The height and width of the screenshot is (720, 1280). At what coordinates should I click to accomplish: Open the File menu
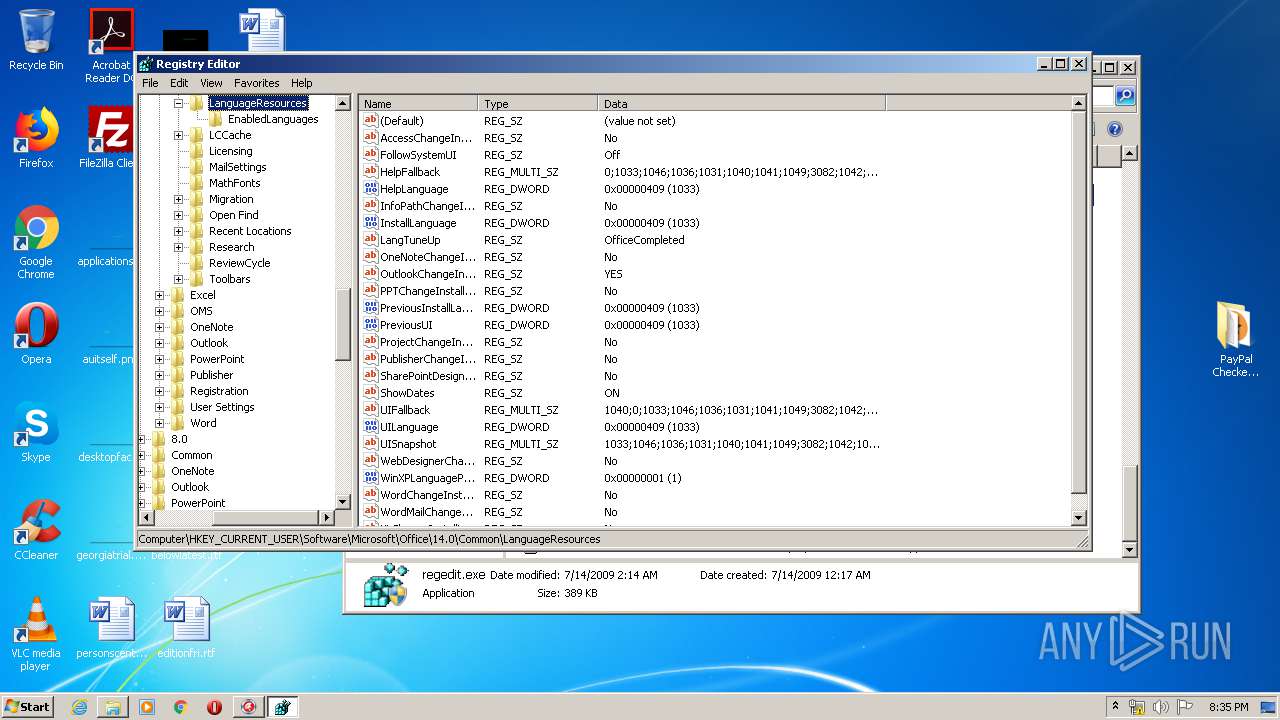[x=150, y=83]
